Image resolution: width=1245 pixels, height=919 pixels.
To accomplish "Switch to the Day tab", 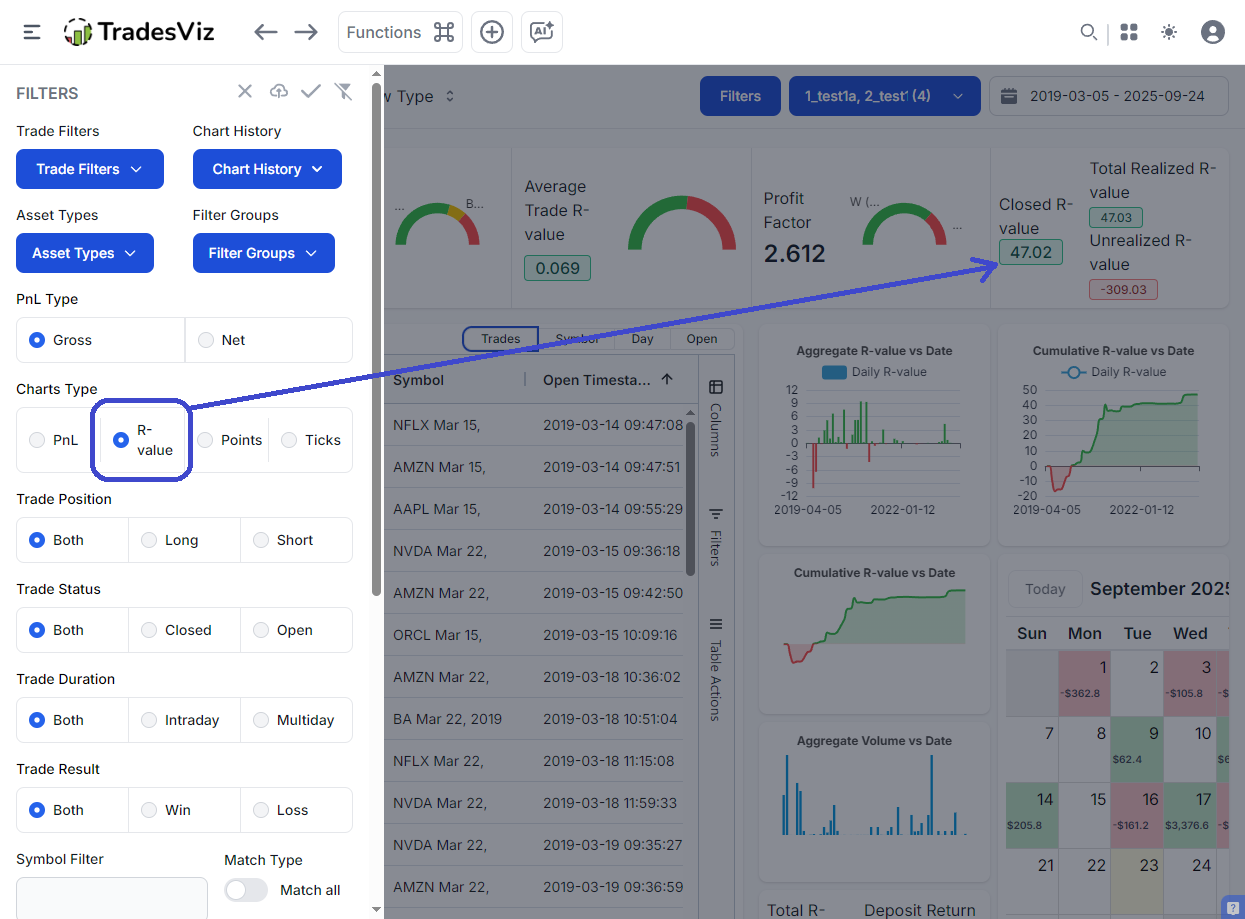I will point(642,339).
